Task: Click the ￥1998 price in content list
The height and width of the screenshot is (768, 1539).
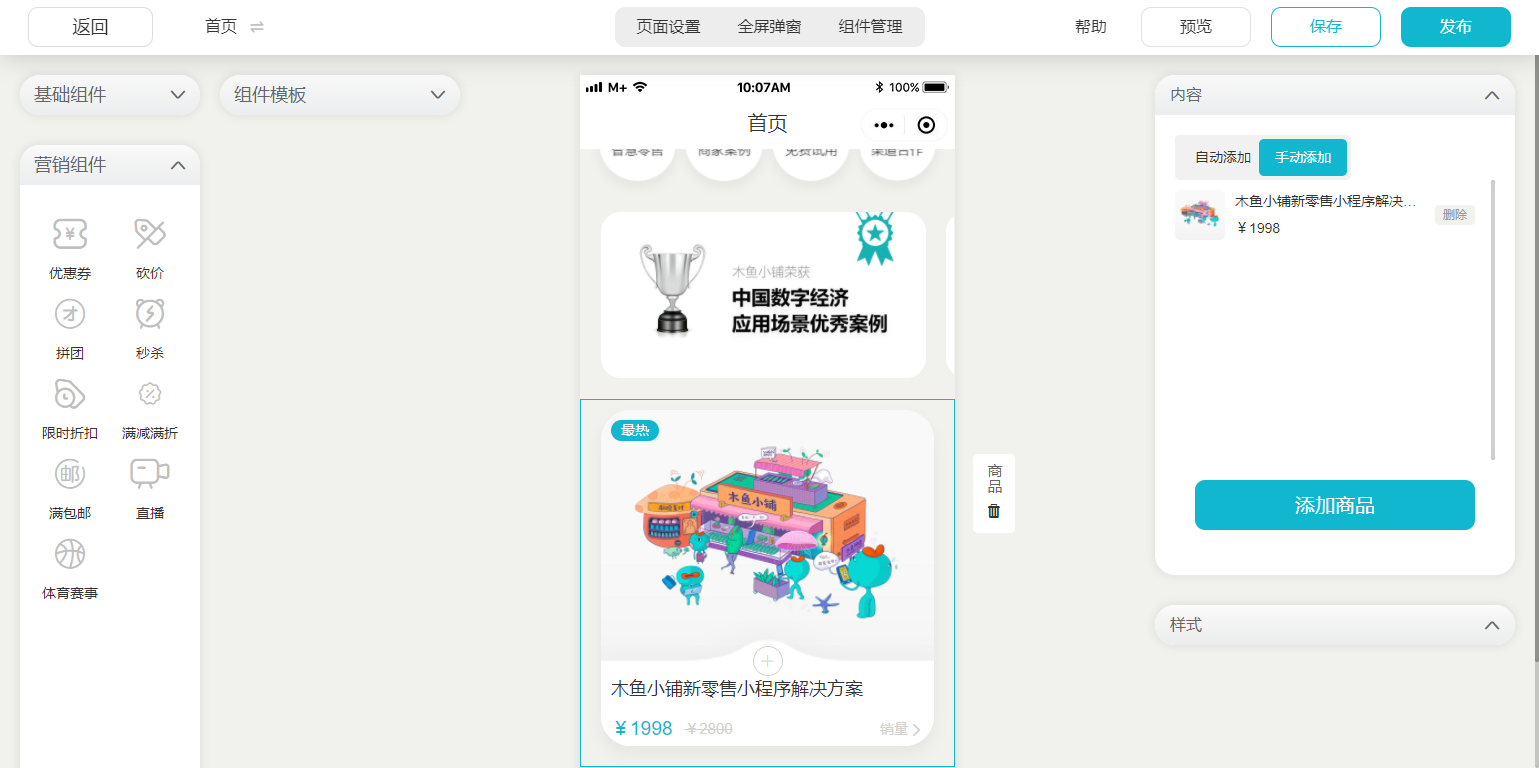Action: click(x=1258, y=228)
